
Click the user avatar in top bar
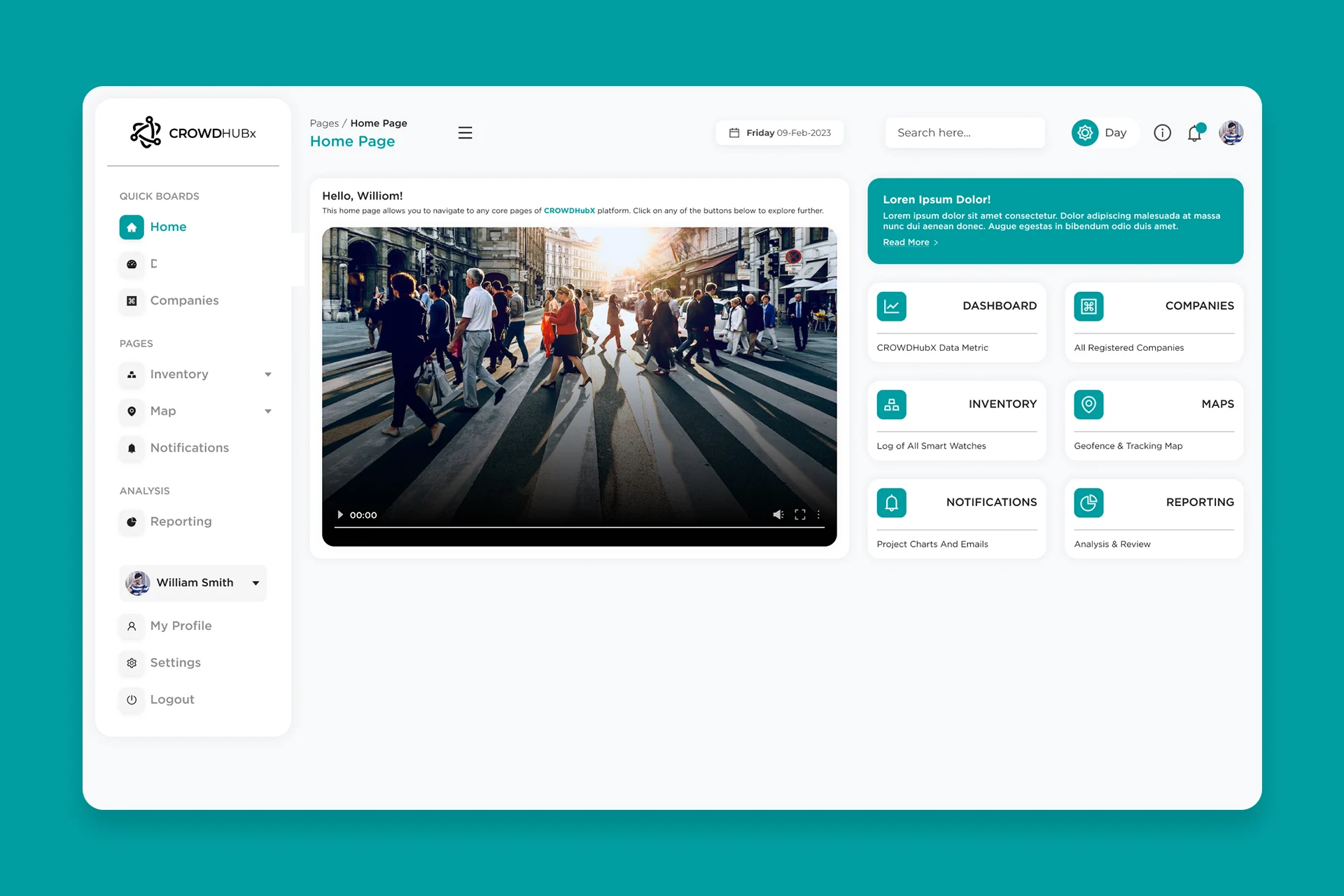coord(1231,133)
